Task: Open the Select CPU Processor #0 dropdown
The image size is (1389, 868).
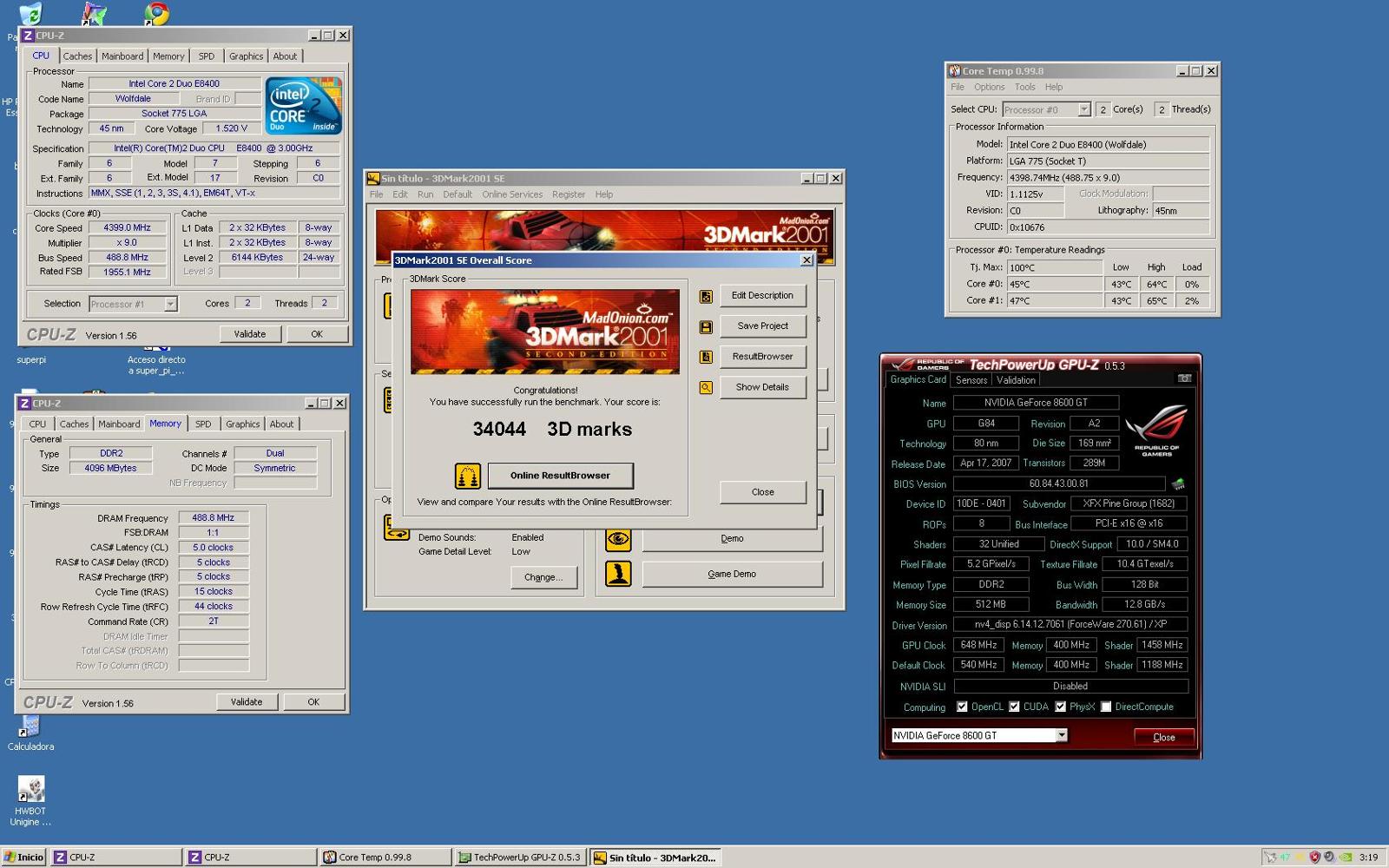Action: tap(1084, 109)
